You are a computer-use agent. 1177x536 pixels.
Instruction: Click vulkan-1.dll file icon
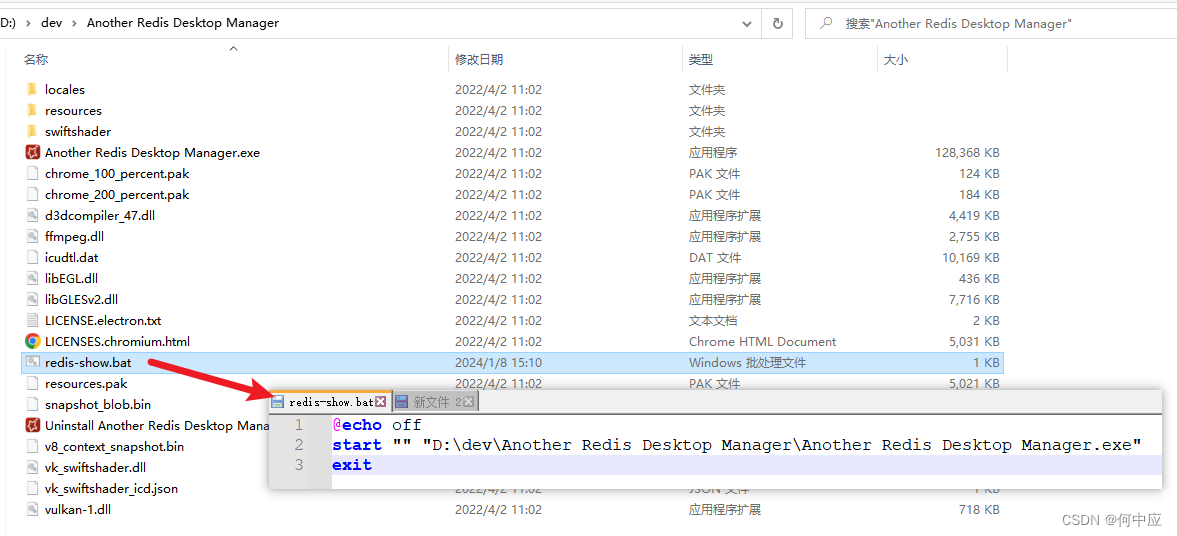tap(32, 510)
